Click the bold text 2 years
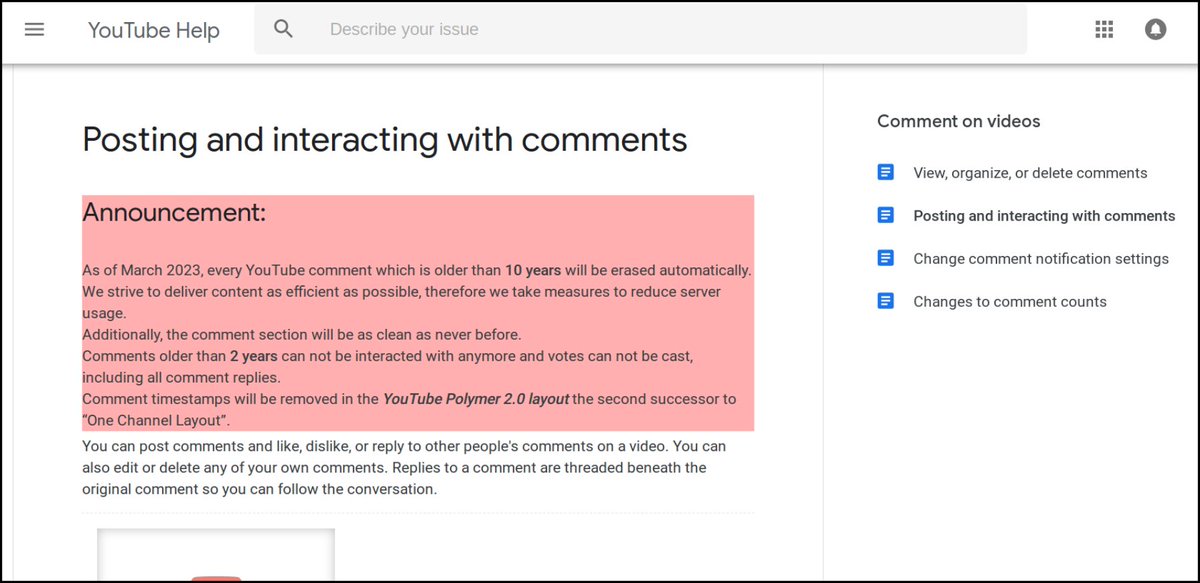The image size is (1200, 583). 254,356
